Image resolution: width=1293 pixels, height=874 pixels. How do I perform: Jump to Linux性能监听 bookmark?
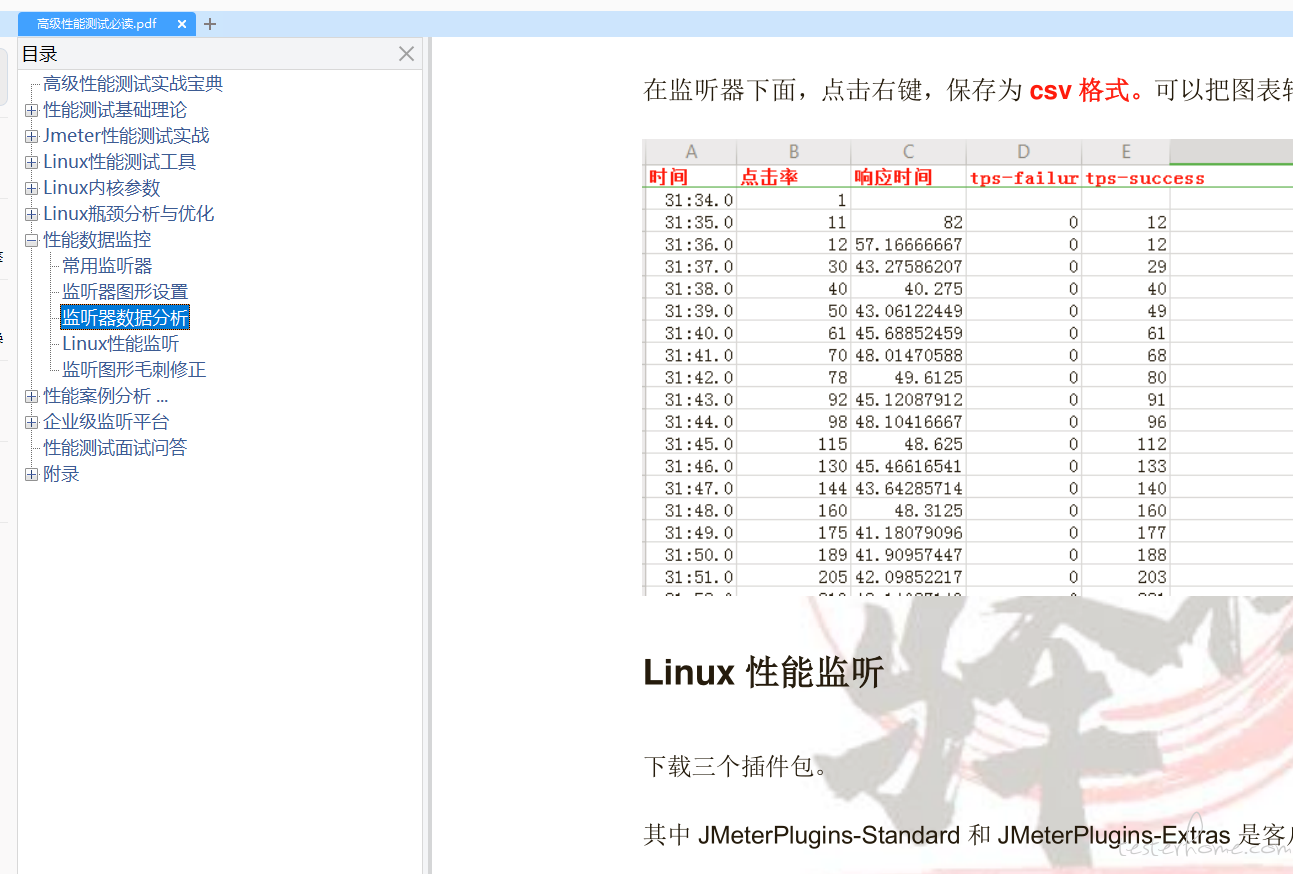coord(121,344)
